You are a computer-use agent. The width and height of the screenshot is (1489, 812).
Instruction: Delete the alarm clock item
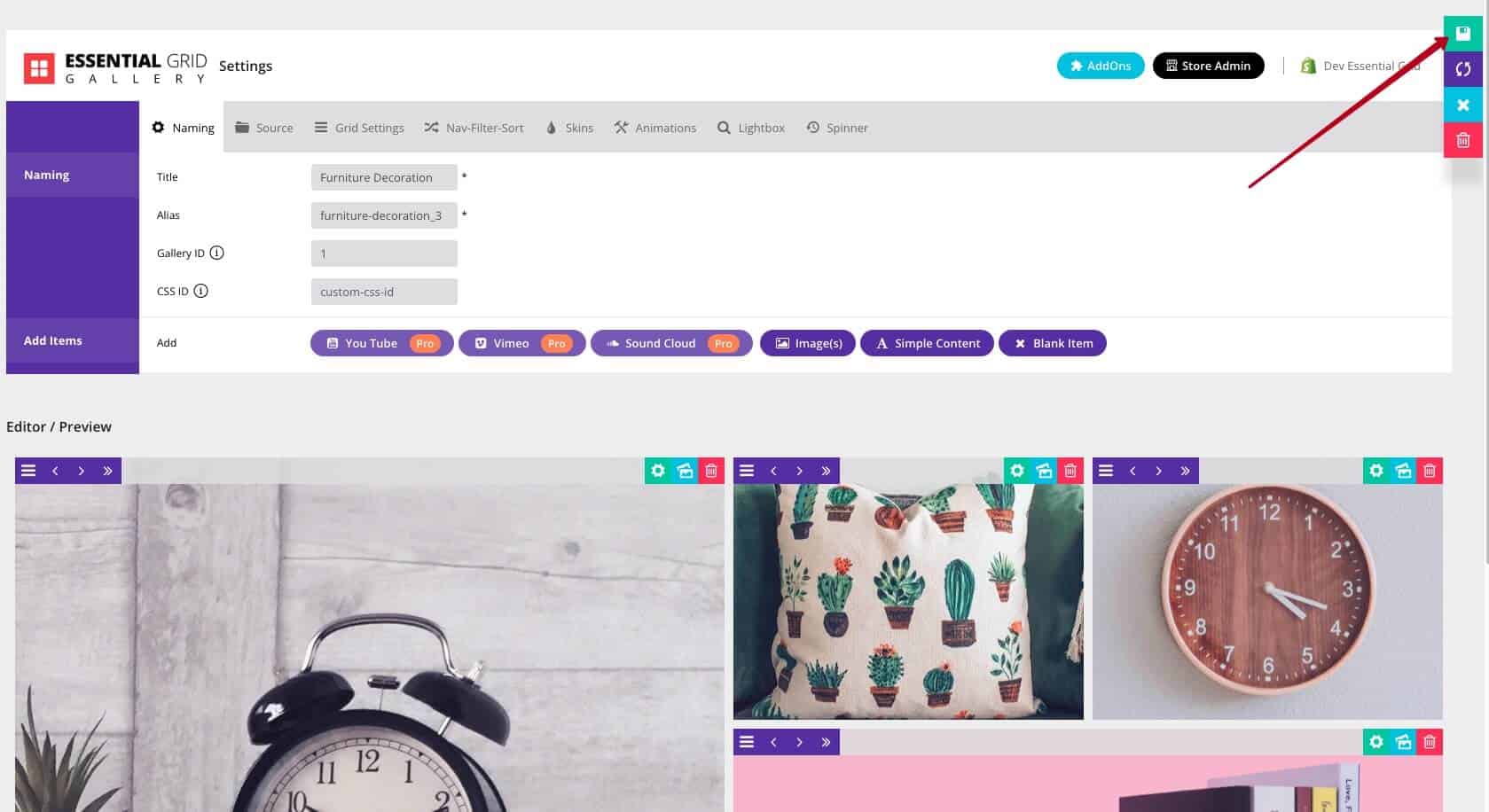711,471
